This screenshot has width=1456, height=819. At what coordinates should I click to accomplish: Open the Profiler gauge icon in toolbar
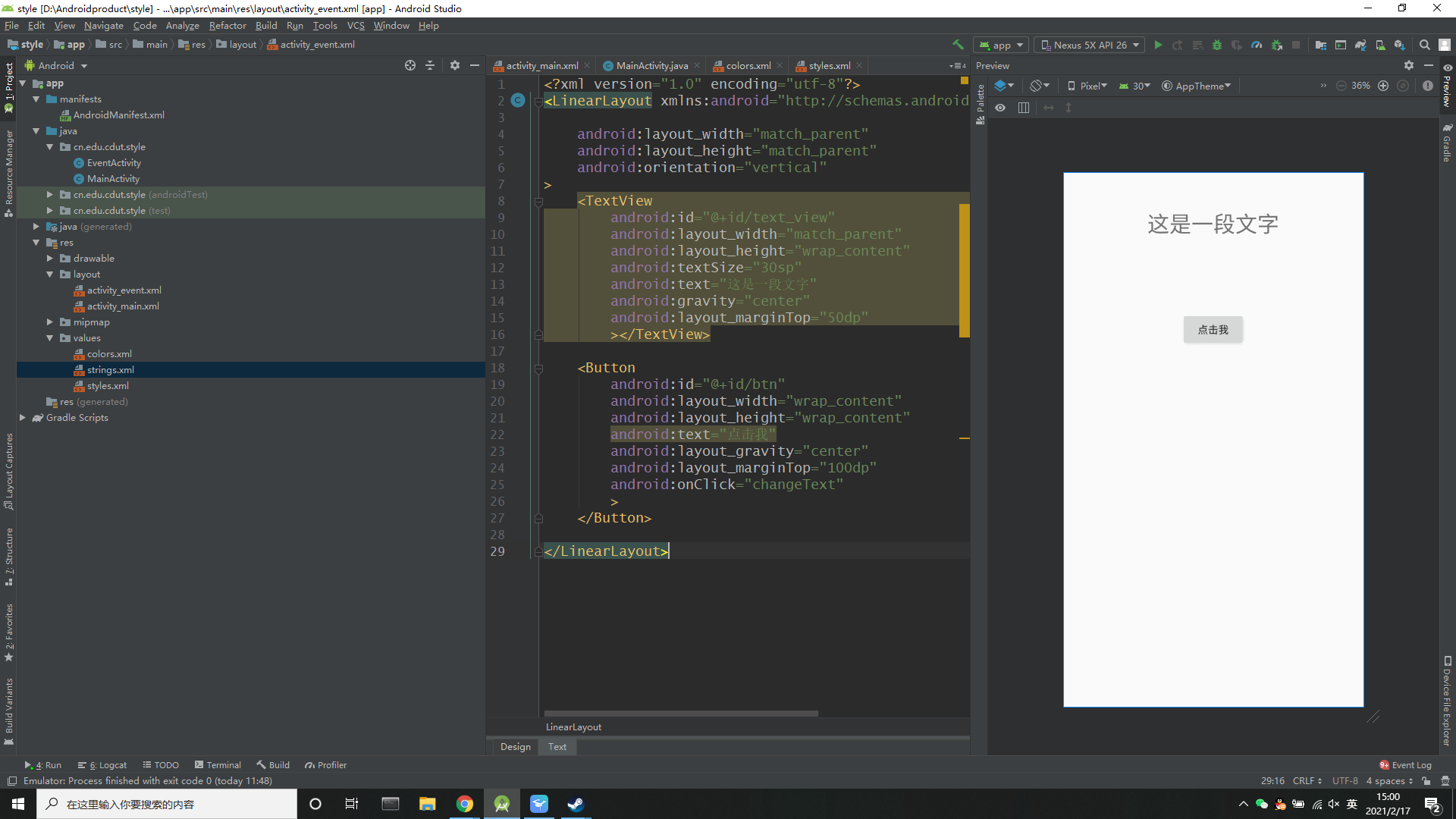(x=1257, y=45)
